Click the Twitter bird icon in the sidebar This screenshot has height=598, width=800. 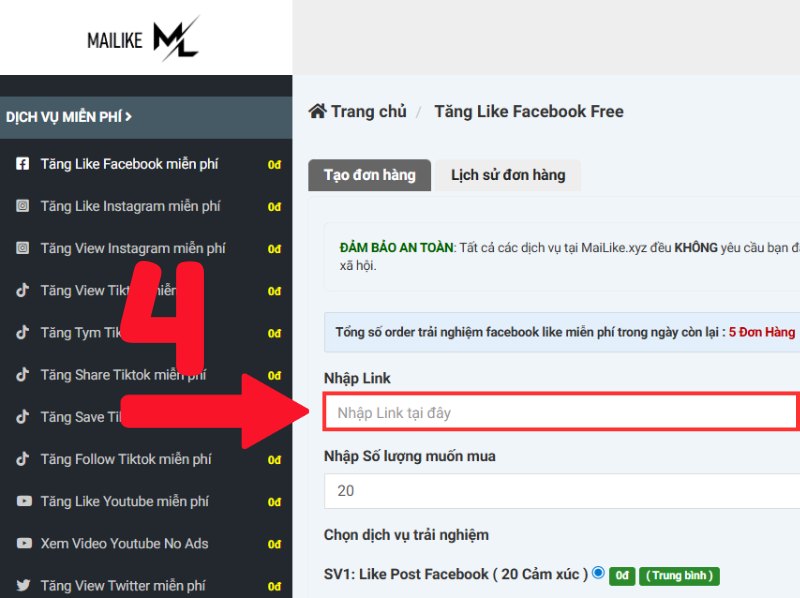pos(23,585)
